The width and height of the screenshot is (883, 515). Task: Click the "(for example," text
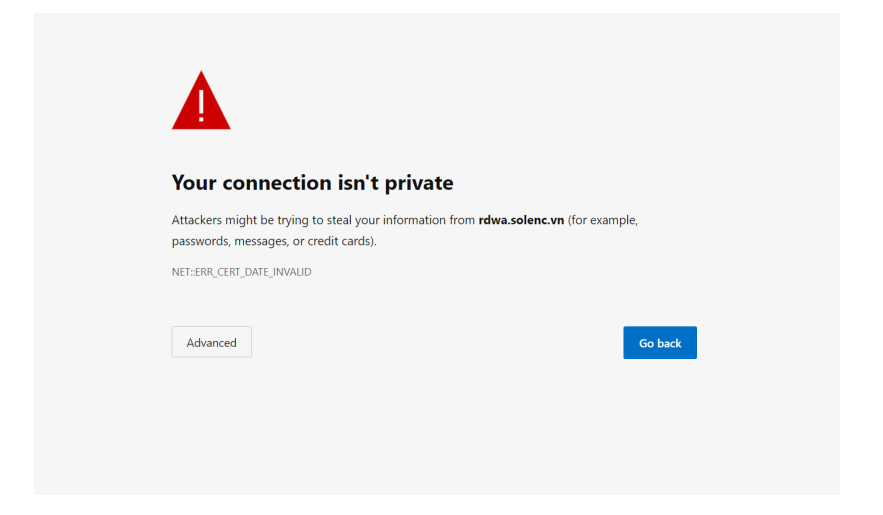(x=603, y=220)
